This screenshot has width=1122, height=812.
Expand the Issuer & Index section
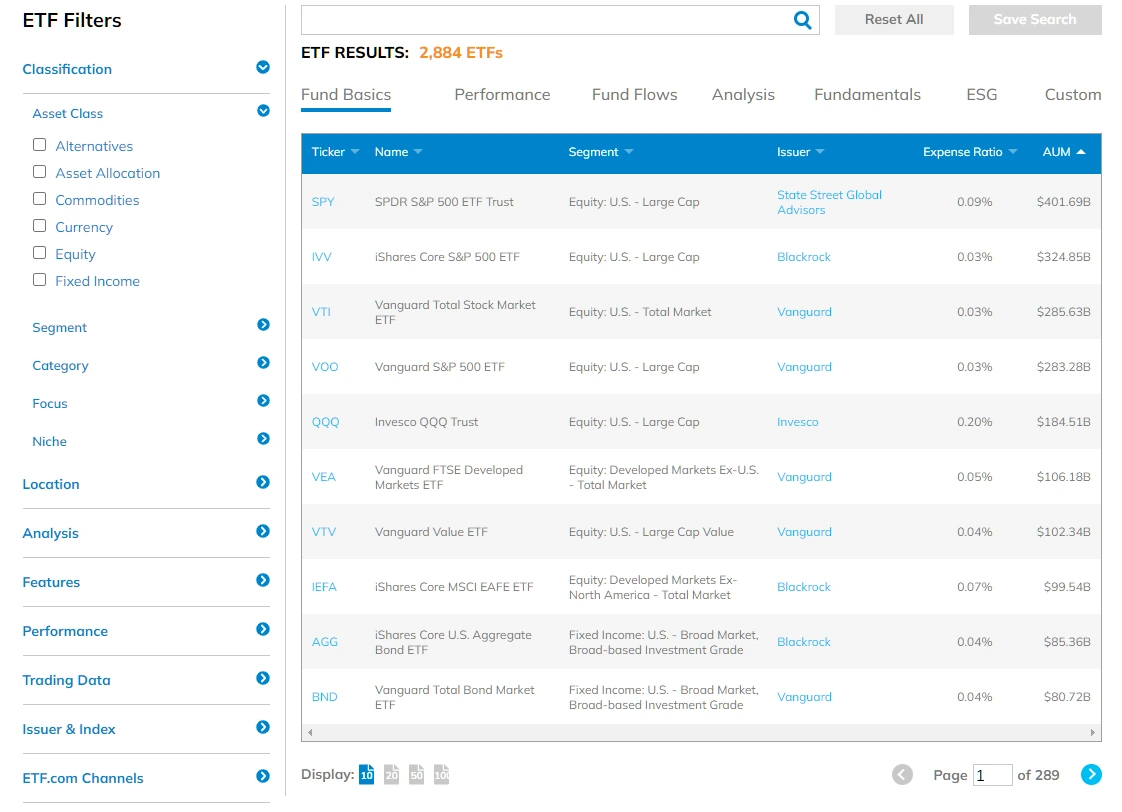click(263, 728)
